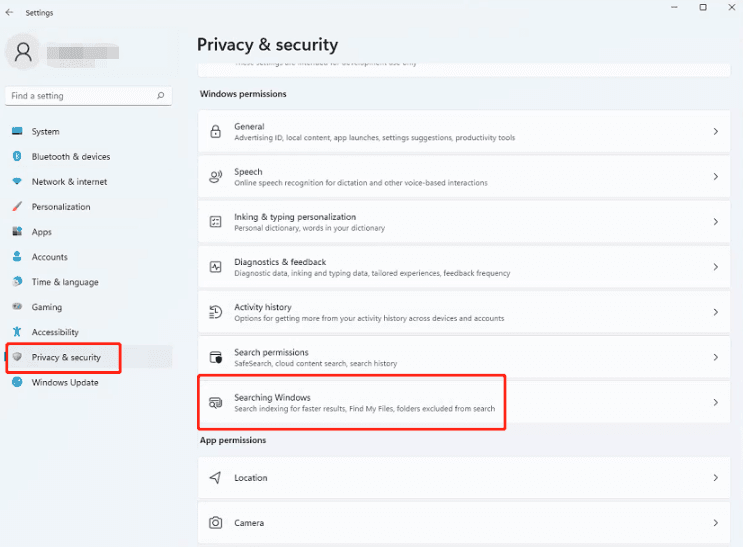Open Time & language settings

click(89, 282)
